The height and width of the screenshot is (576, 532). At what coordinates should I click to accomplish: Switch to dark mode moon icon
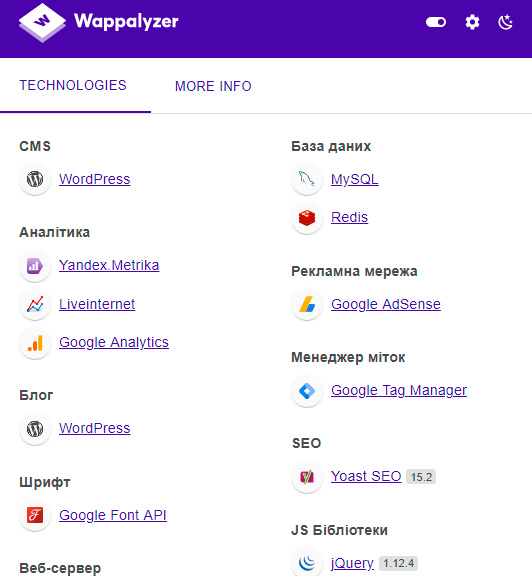[506, 22]
